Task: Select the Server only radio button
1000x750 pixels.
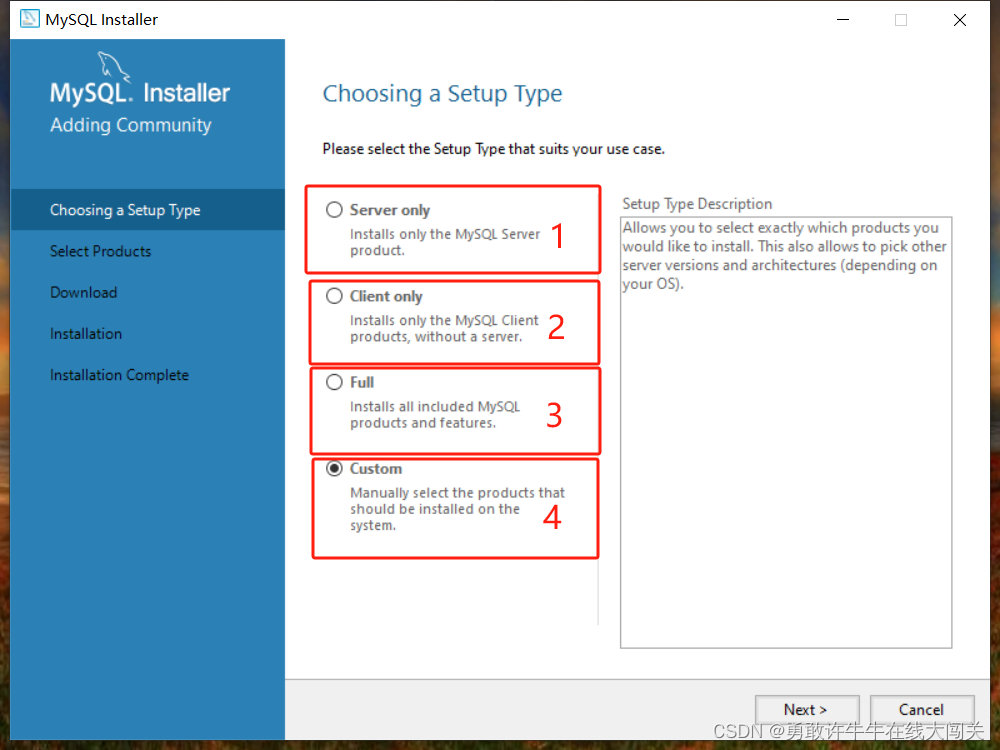Action: [x=334, y=210]
